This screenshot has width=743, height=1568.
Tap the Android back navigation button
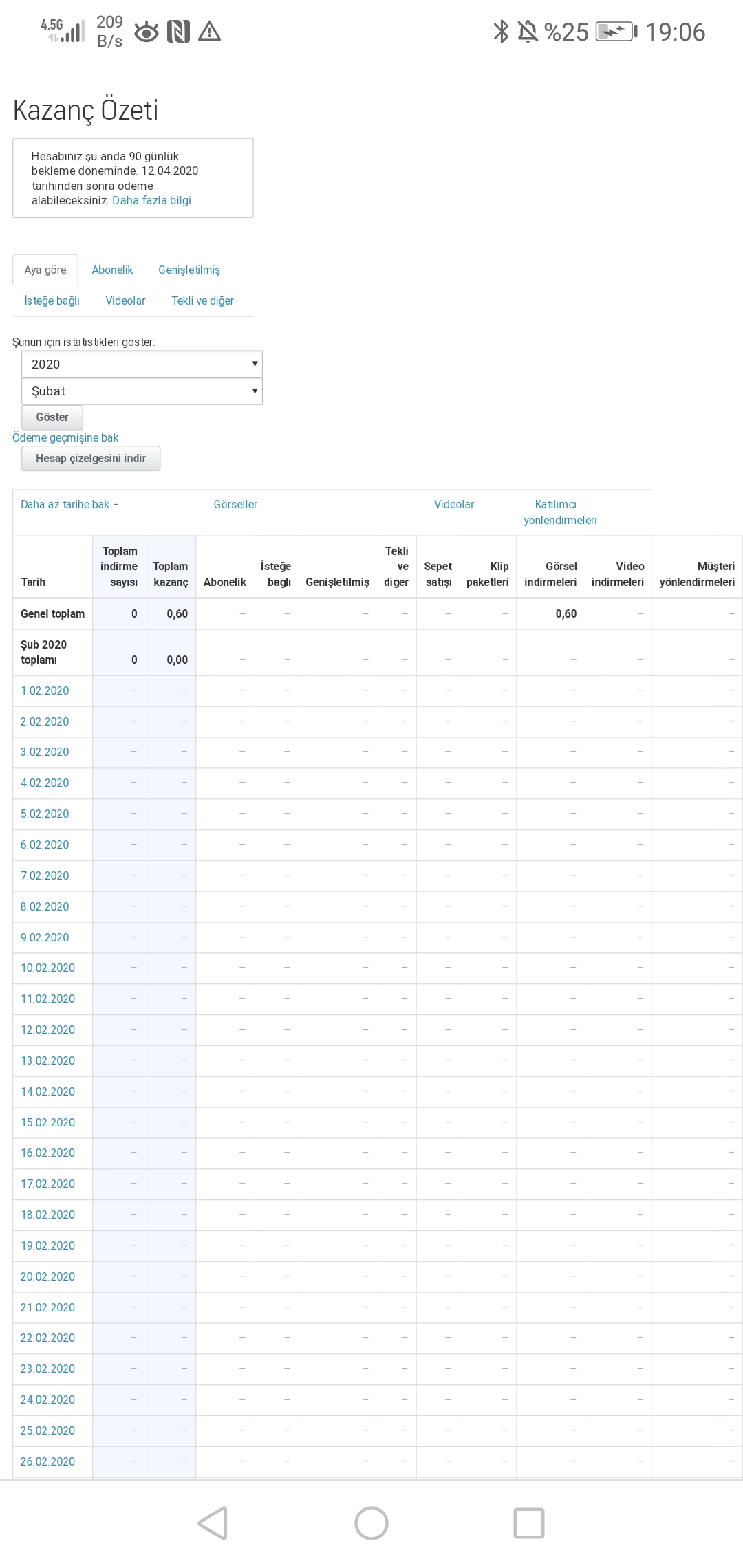213,1523
